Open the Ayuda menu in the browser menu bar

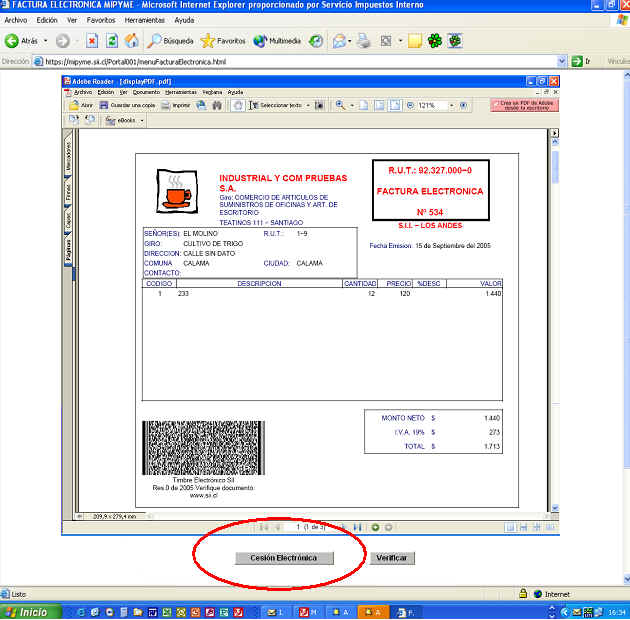tap(184, 20)
